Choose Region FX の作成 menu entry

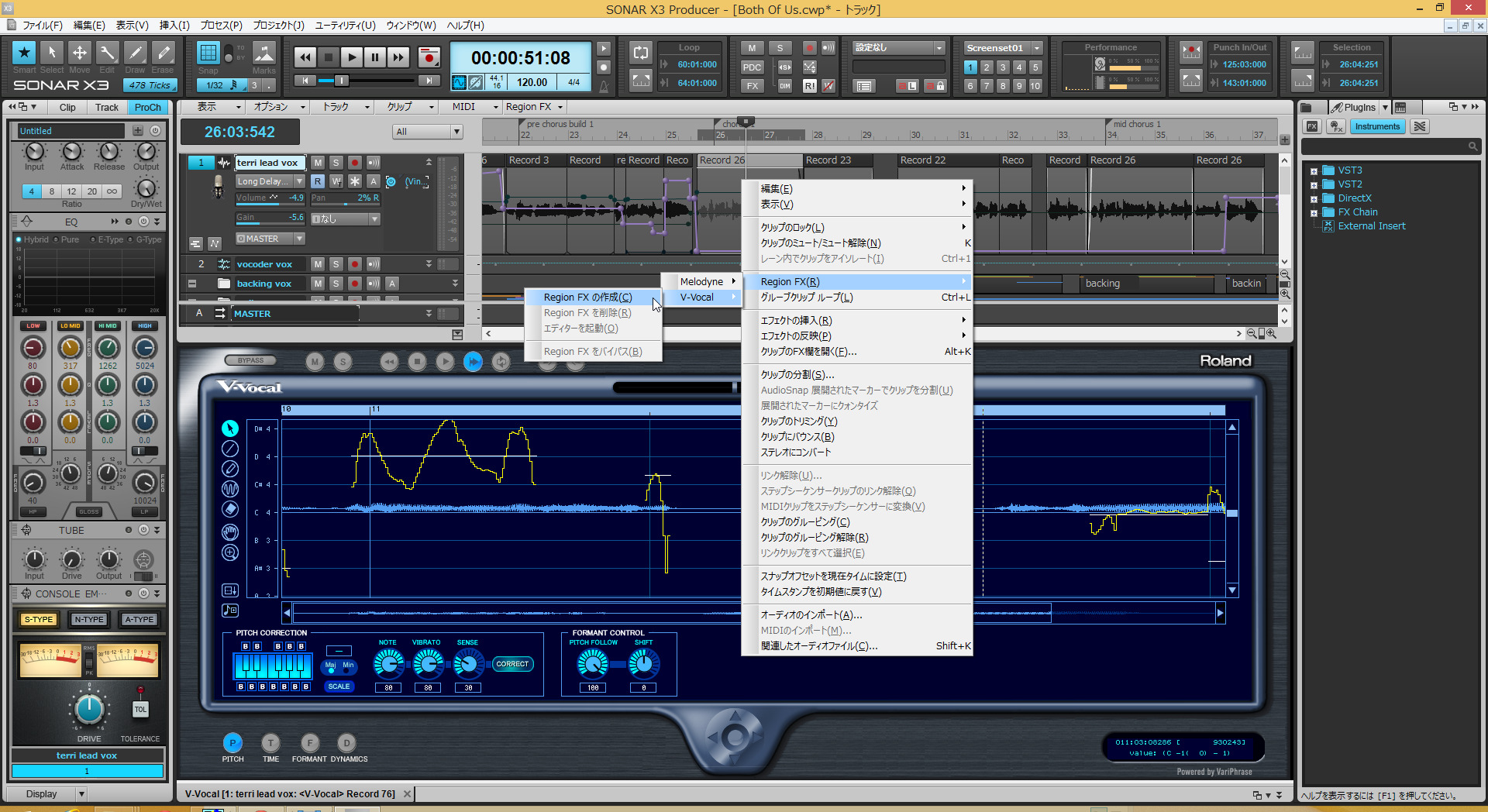point(587,298)
